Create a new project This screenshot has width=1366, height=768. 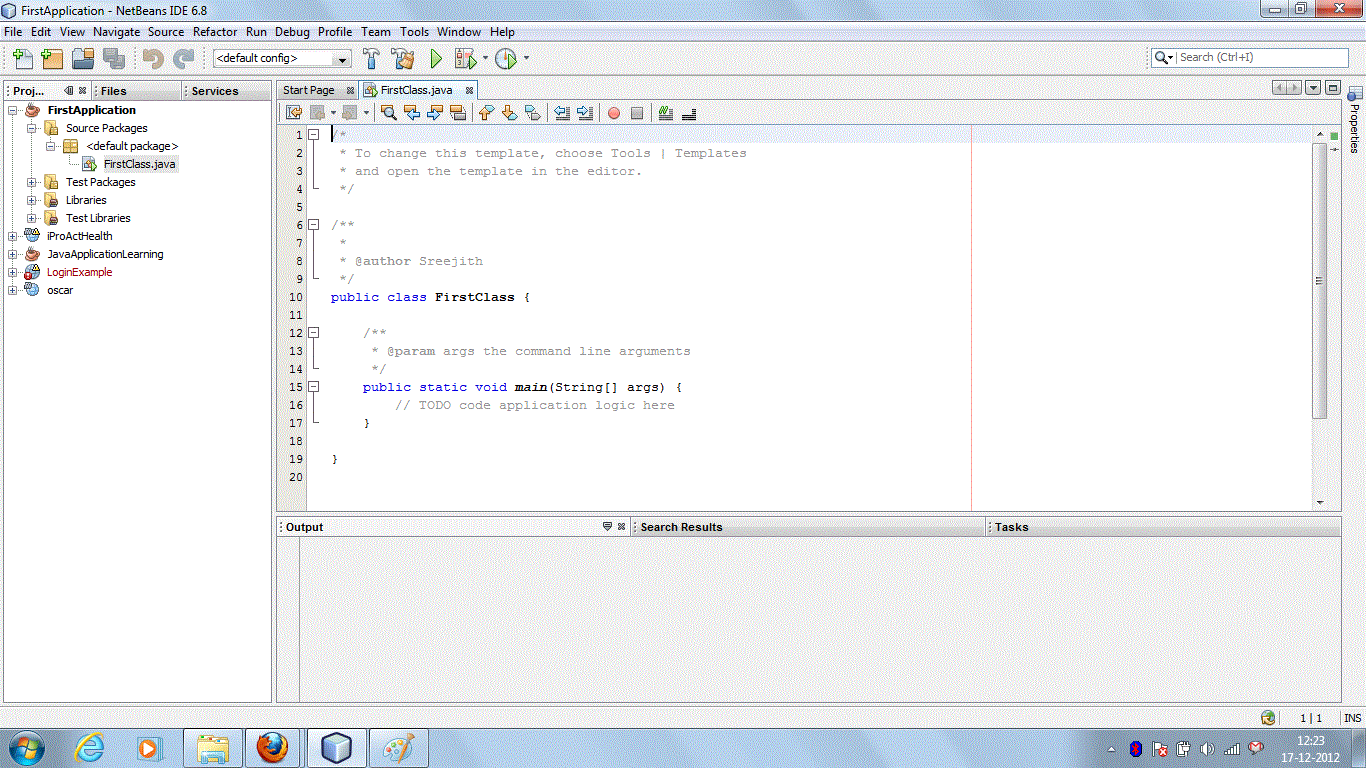click(51, 58)
